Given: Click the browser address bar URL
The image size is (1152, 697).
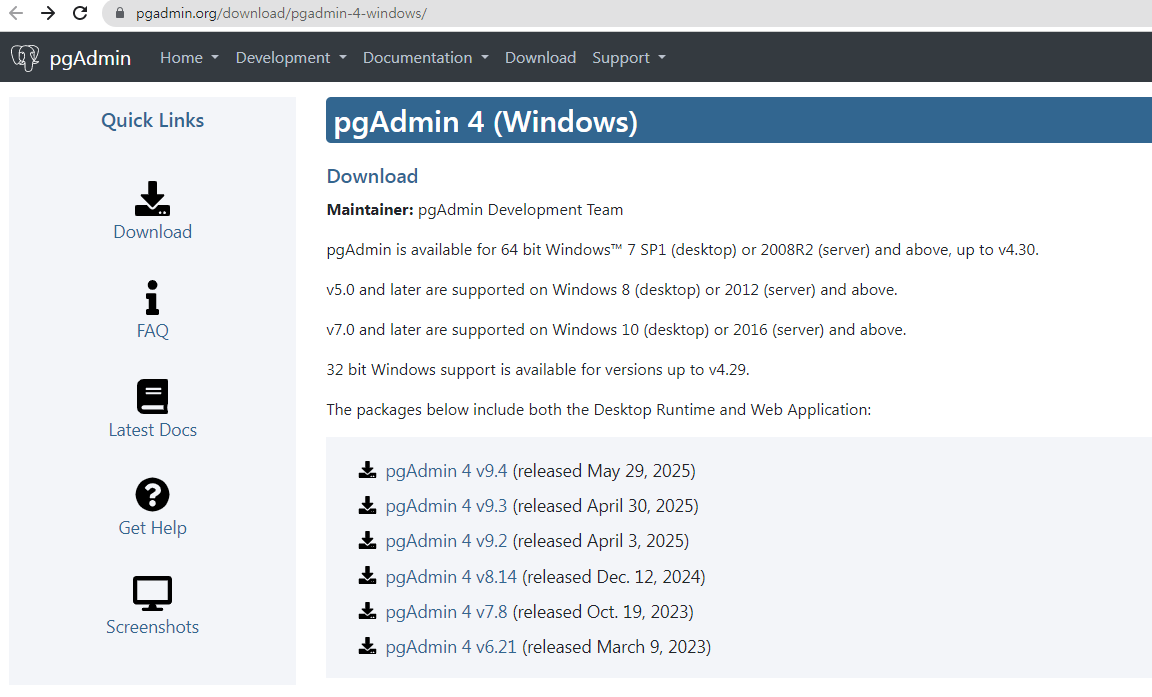Looking at the screenshot, I should pyautogui.click(x=281, y=13).
